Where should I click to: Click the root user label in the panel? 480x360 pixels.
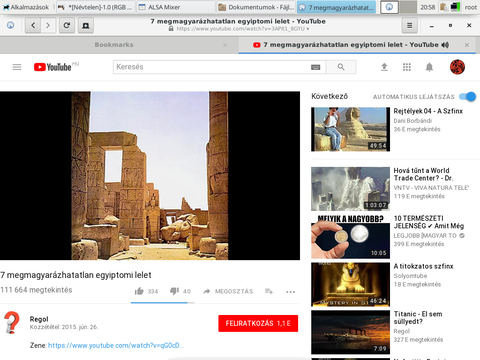[471, 7]
